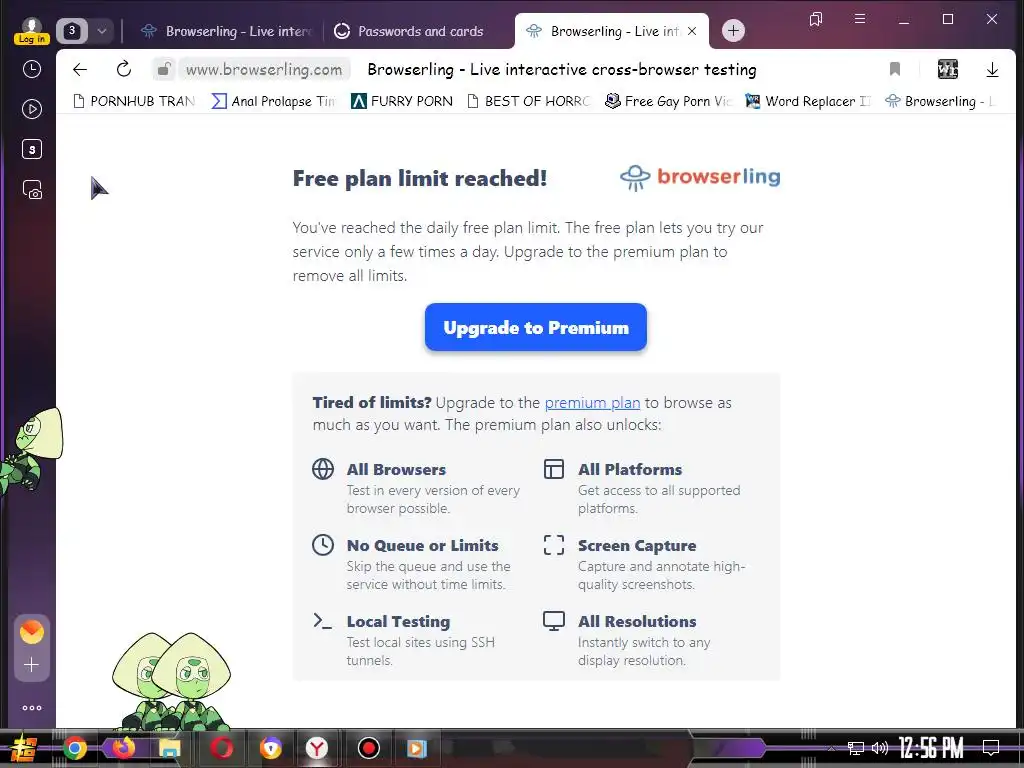This screenshot has height=768, width=1024.
Task: Close the active Browserling tab
Action: 692,31
